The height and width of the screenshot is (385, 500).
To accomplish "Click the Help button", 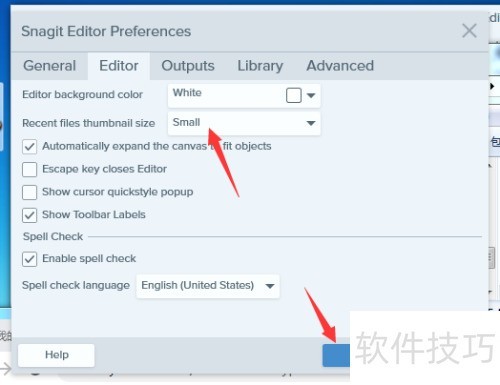I will 56,355.
